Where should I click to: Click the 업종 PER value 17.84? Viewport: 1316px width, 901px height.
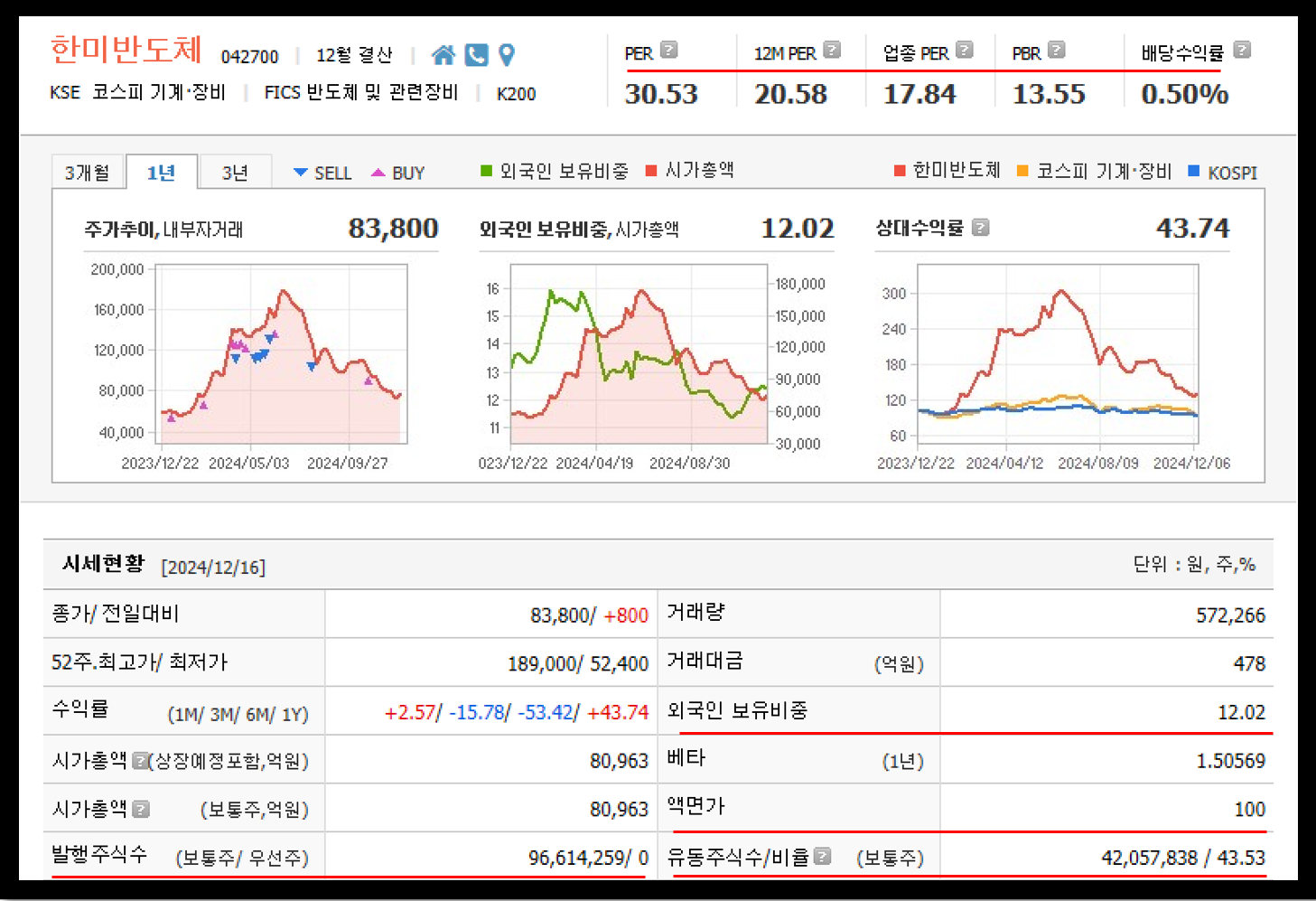tap(919, 94)
